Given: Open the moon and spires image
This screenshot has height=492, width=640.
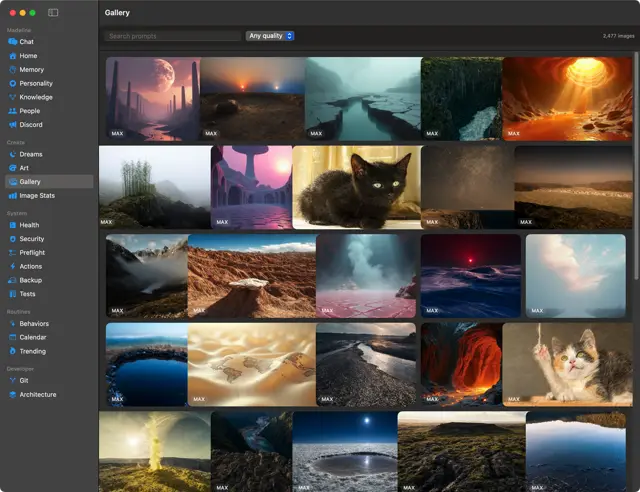Looking at the screenshot, I should pyautogui.click(x=153, y=99).
